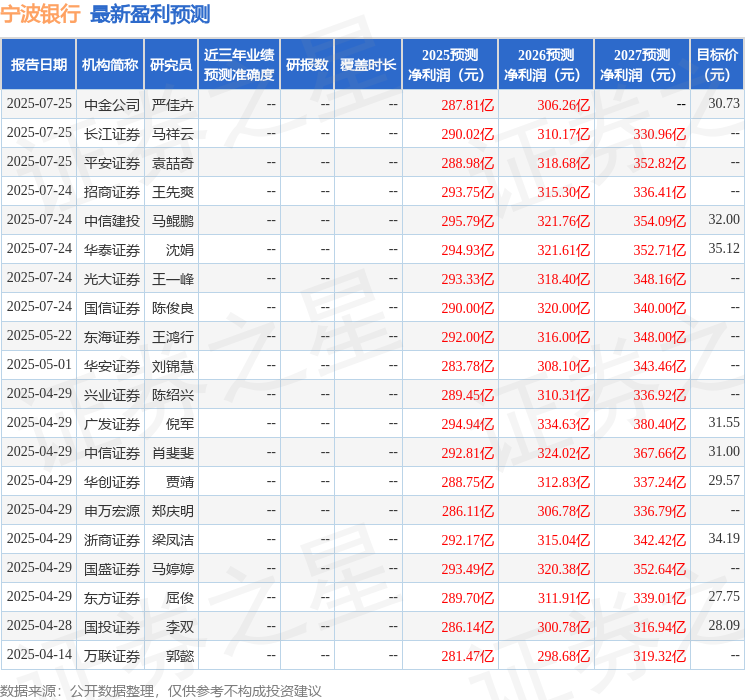Click the 机构简称 column header
The height and width of the screenshot is (700, 745).
(x=110, y=65)
